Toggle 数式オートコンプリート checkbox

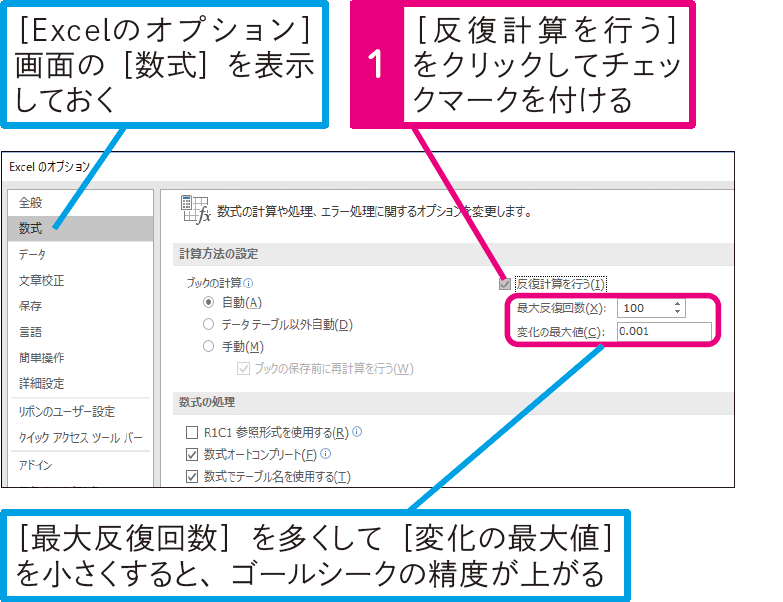pos(192,454)
